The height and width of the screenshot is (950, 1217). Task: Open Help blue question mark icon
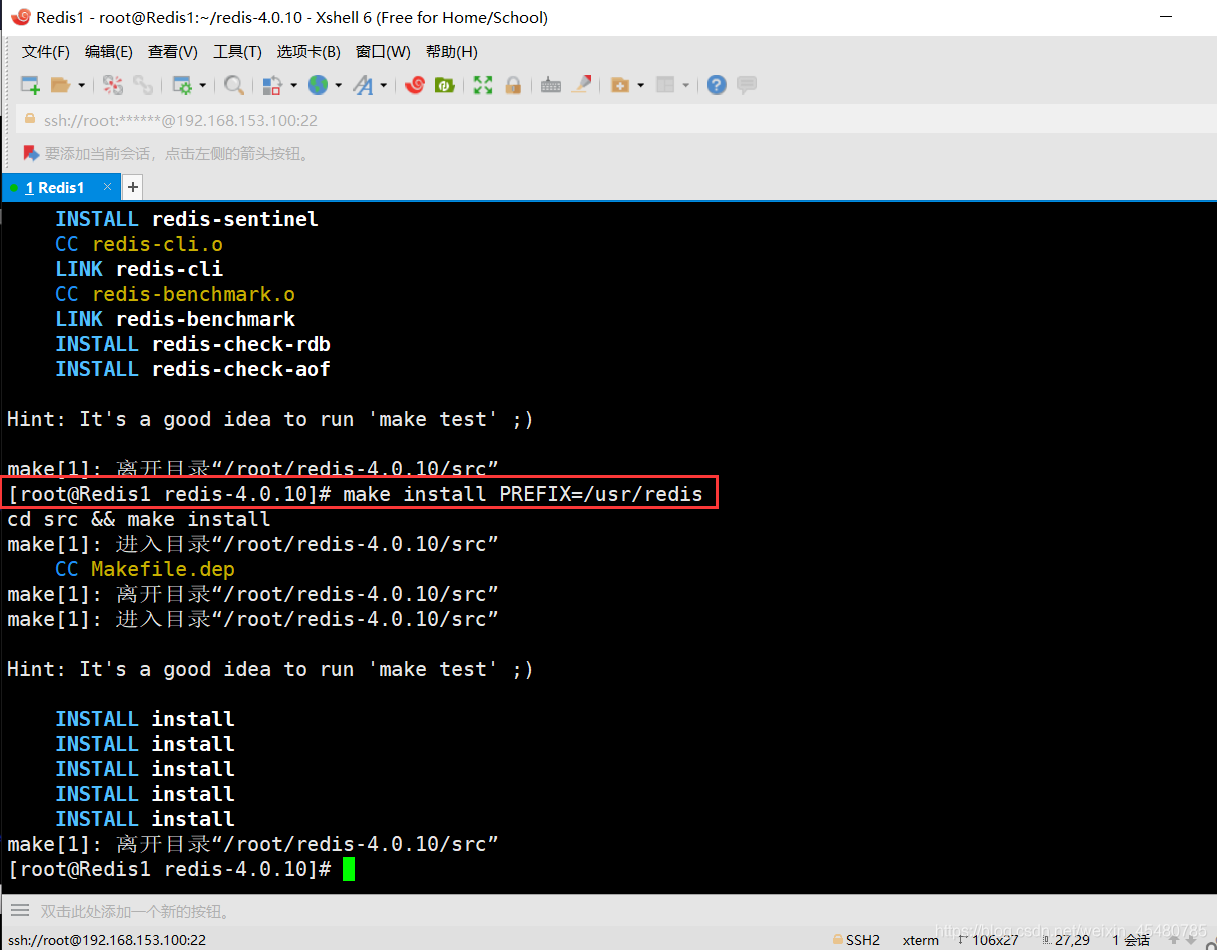716,85
